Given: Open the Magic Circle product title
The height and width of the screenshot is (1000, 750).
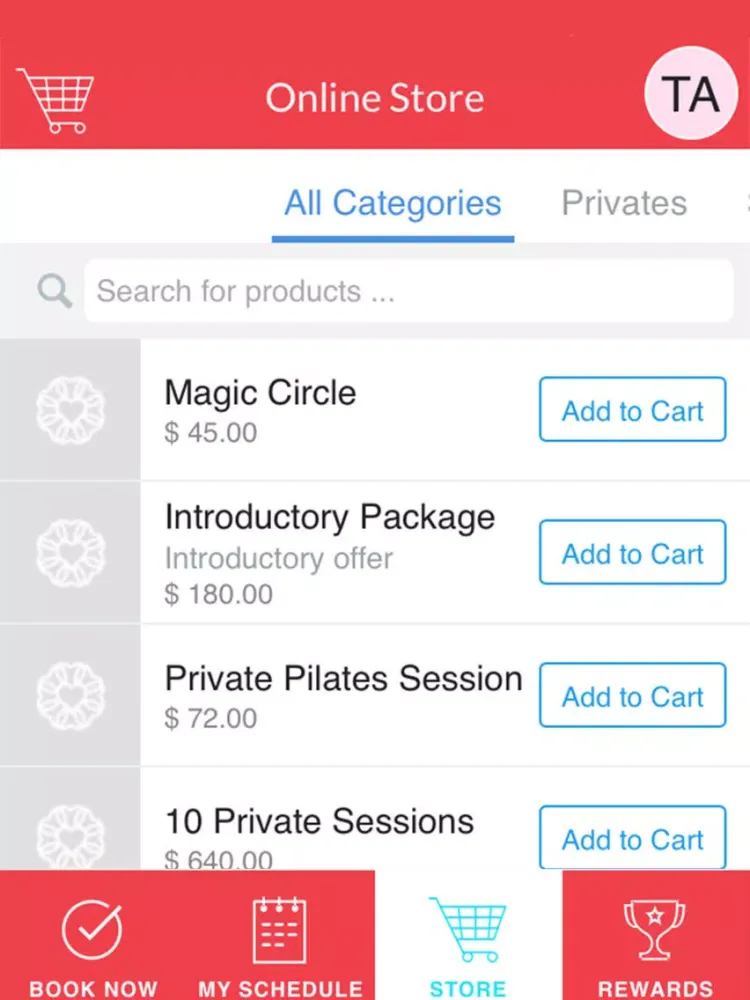Looking at the screenshot, I should click(x=260, y=393).
